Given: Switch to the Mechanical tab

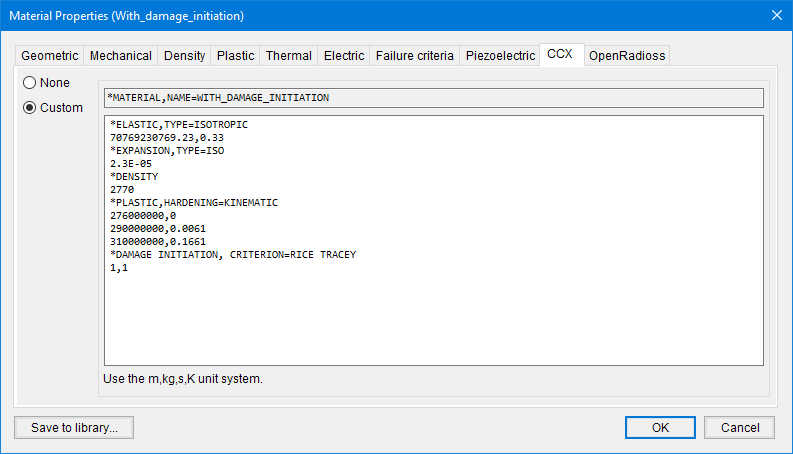Looking at the screenshot, I should pos(120,56).
